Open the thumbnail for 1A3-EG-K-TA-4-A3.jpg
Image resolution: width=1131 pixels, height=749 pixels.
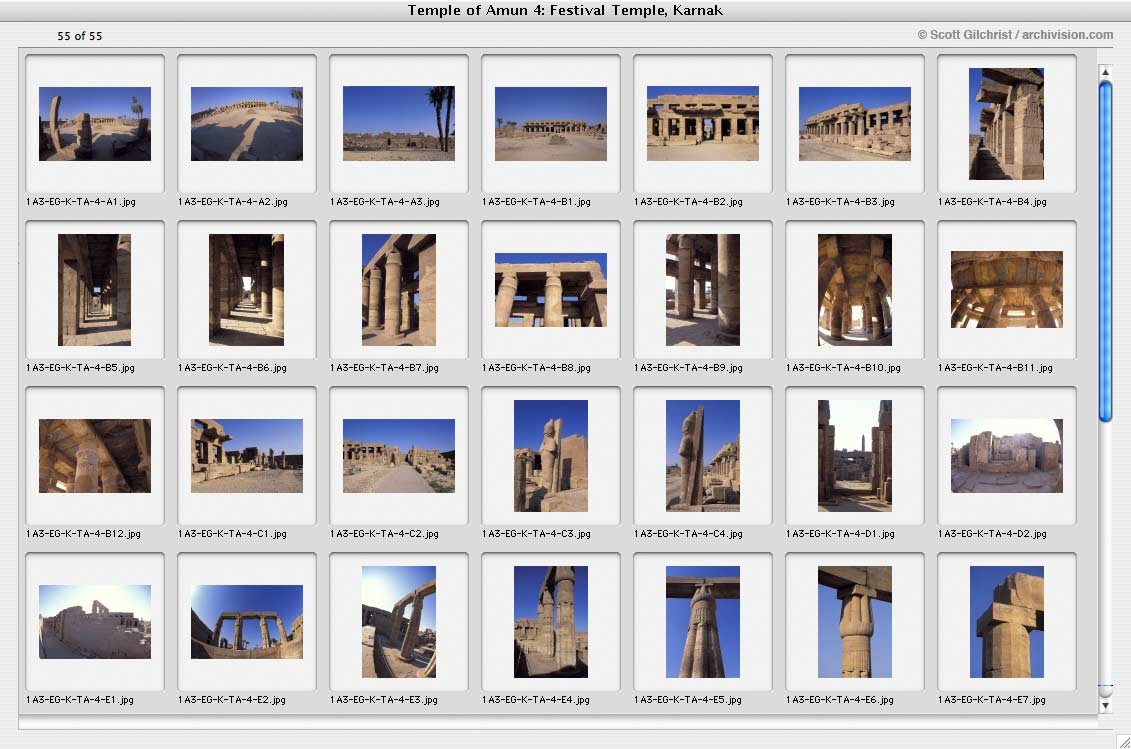[399, 123]
